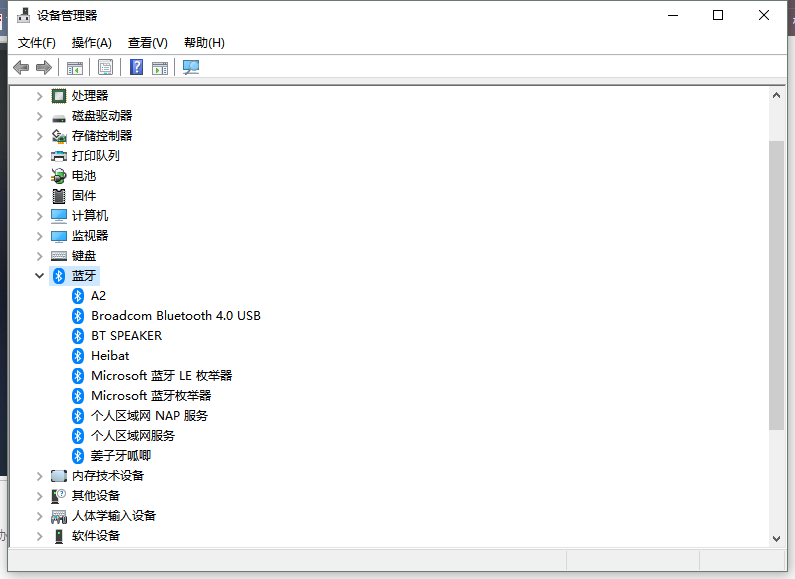795x579 pixels.
Task: Select the A2 Bluetooth device label
Action: (98, 296)
